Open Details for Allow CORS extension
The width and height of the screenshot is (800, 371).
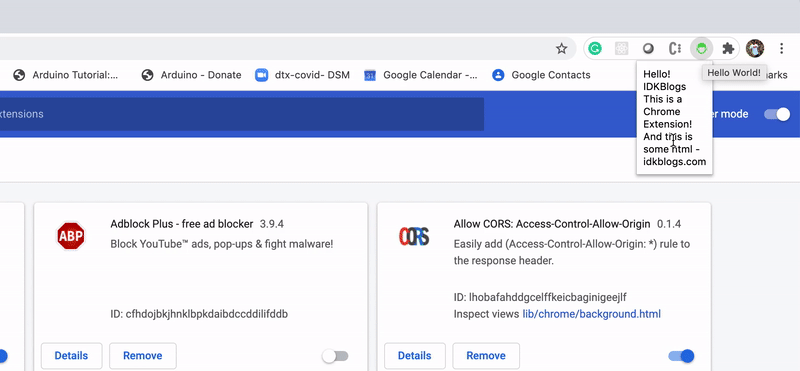tap(415, 356)
